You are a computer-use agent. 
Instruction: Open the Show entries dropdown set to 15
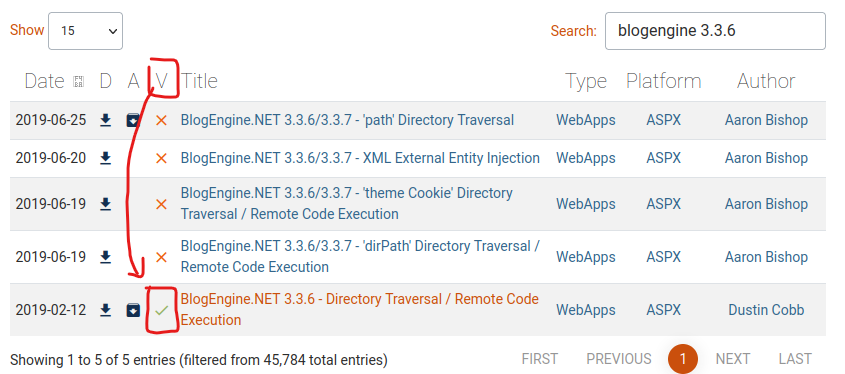pyautogui.click(x=85, y=31)
